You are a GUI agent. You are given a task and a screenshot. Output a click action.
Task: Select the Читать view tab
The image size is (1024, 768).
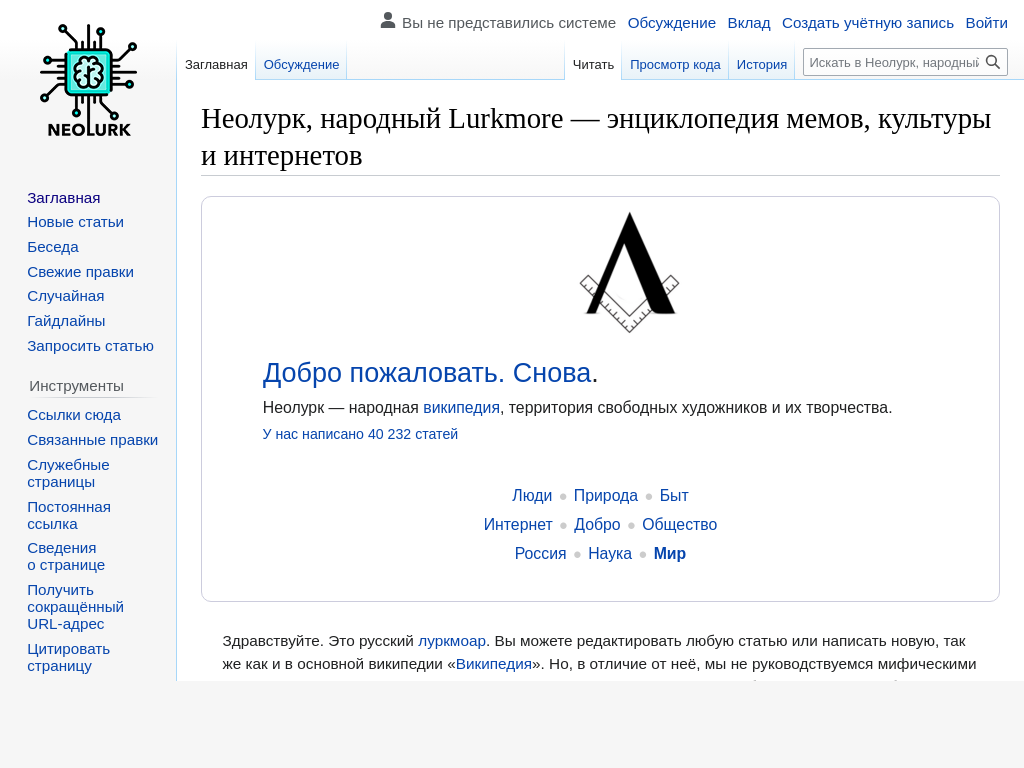click(x=593, y=65)
